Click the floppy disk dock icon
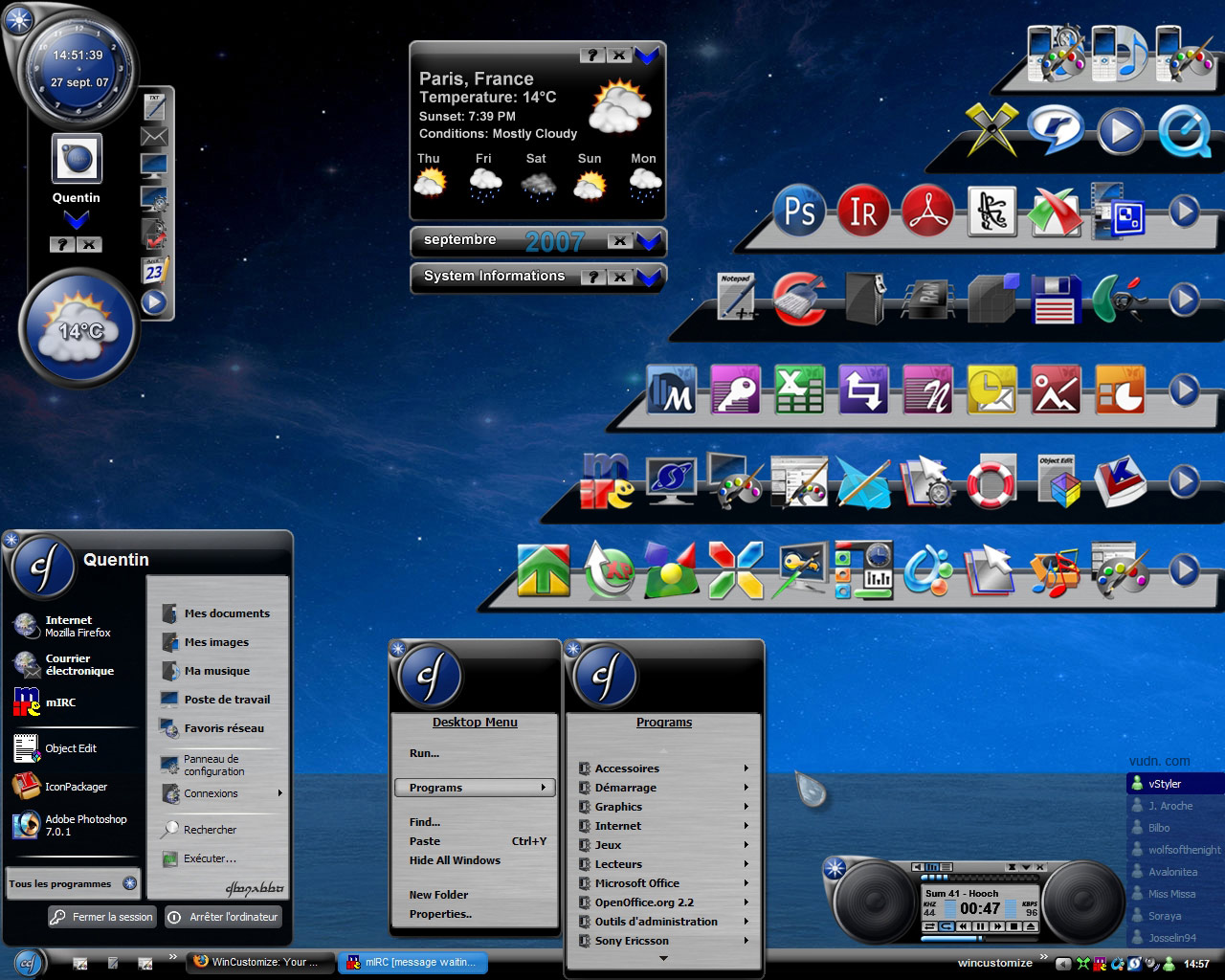1225x980 pixels. 1056,300
